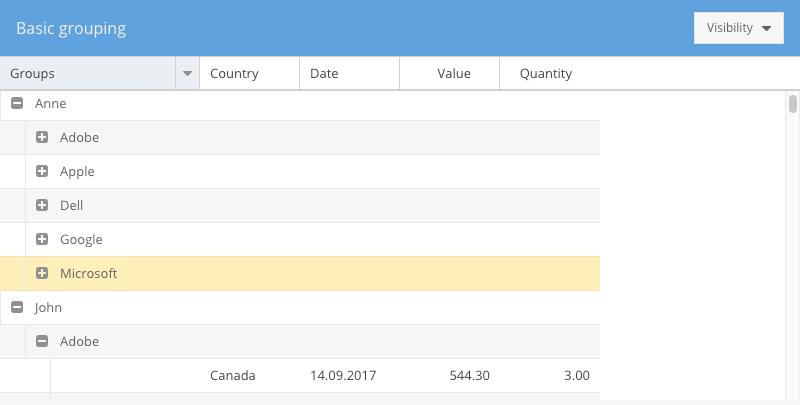Select the Anne row label
800x405 pixels.
pos(51,104)
